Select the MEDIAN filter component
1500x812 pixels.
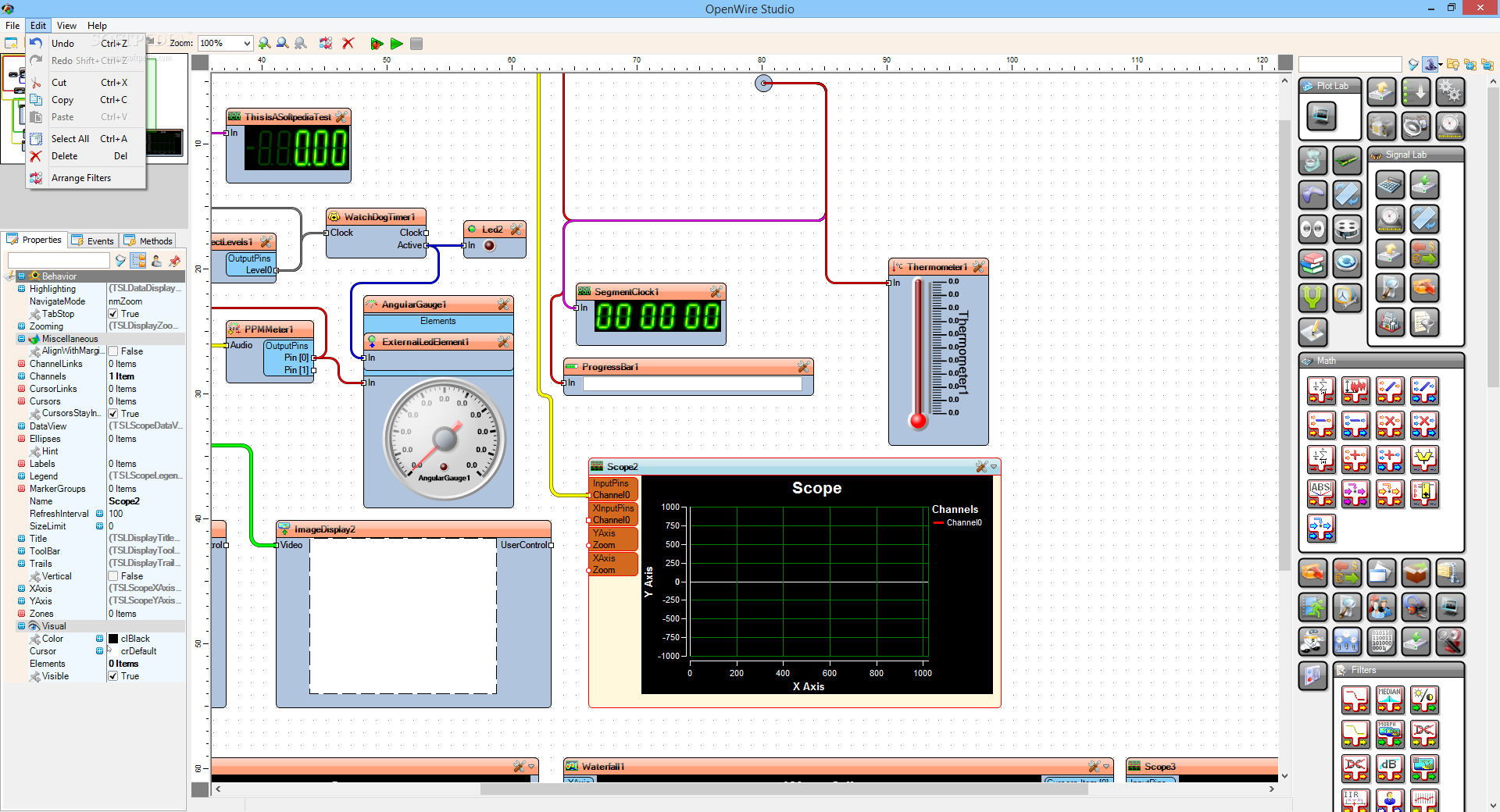1390,700
